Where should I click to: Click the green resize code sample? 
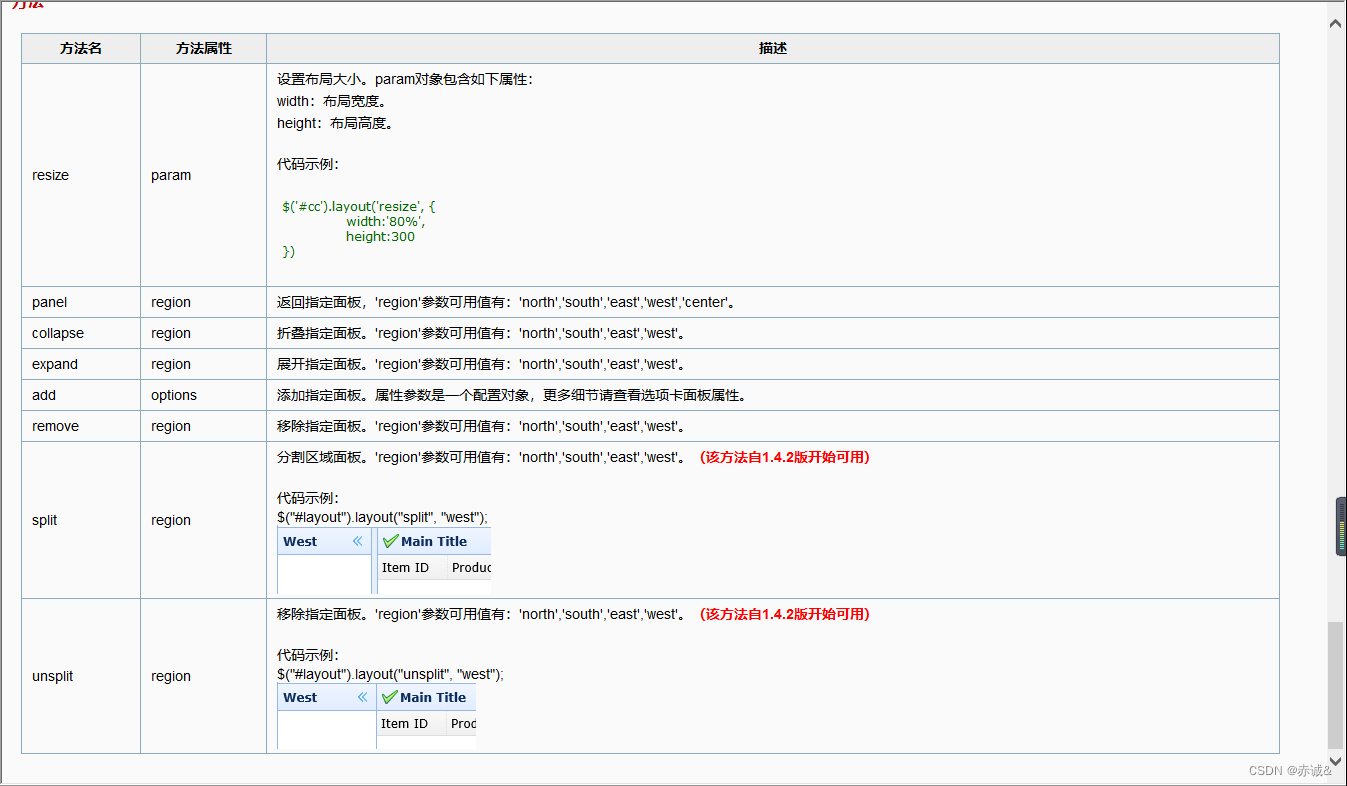pos(359,229)
